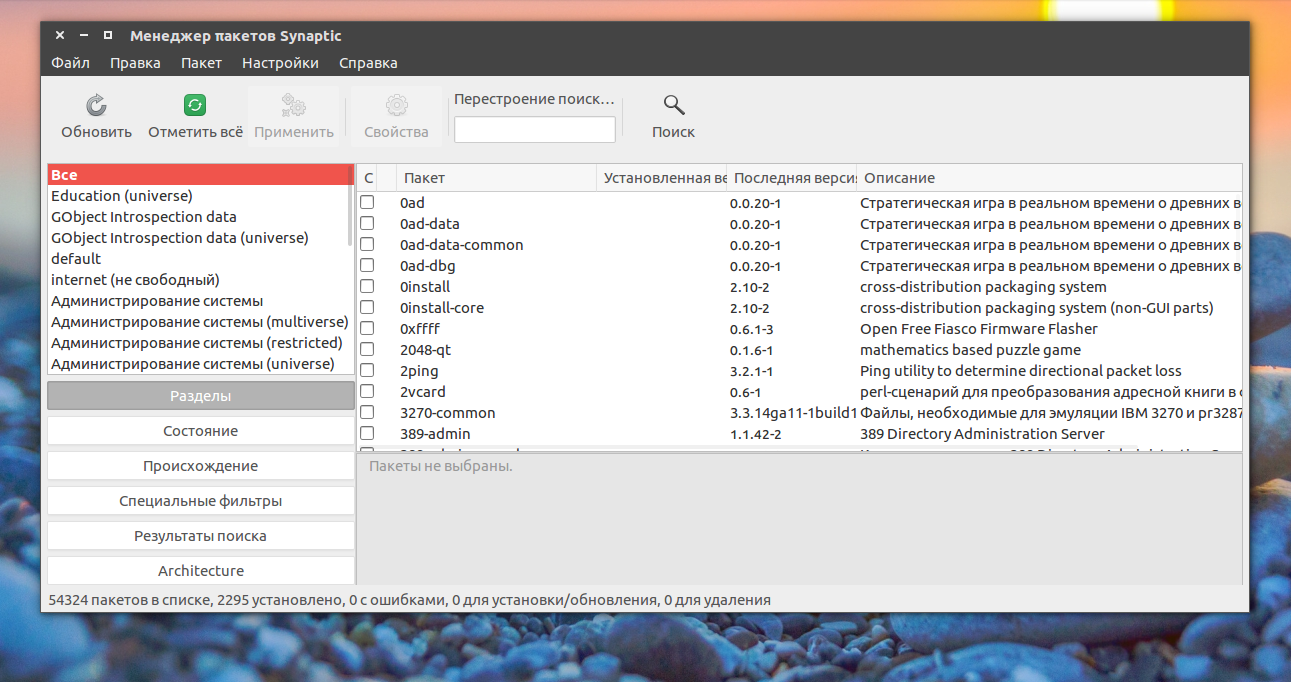Select the Architecture filter button

coord(201,571)
